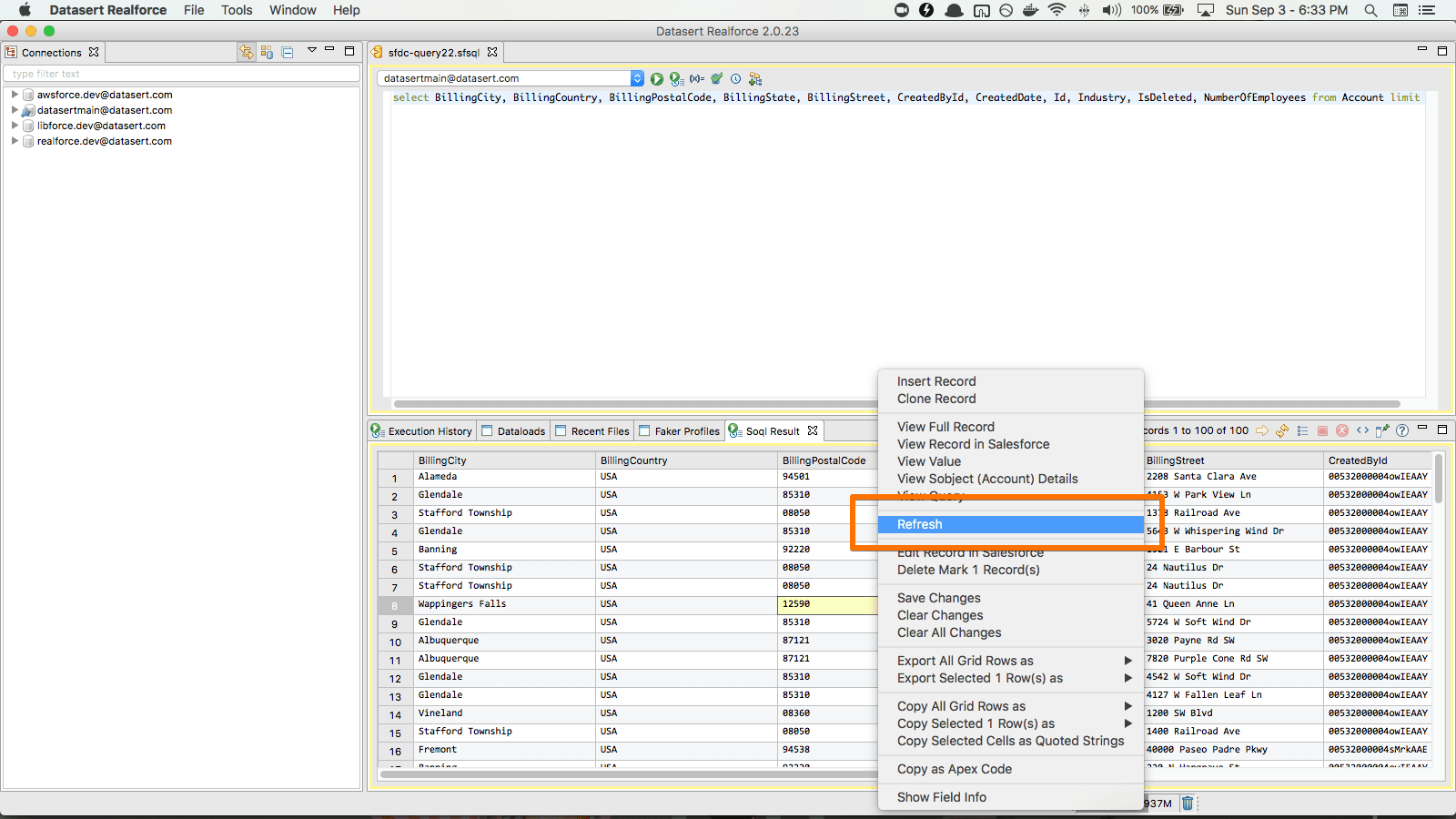Image resolution: width=1456 pixels, height=819 pixels.
Task: Click the green double-checkmark validate icon
Action: (x=716, y=79)
